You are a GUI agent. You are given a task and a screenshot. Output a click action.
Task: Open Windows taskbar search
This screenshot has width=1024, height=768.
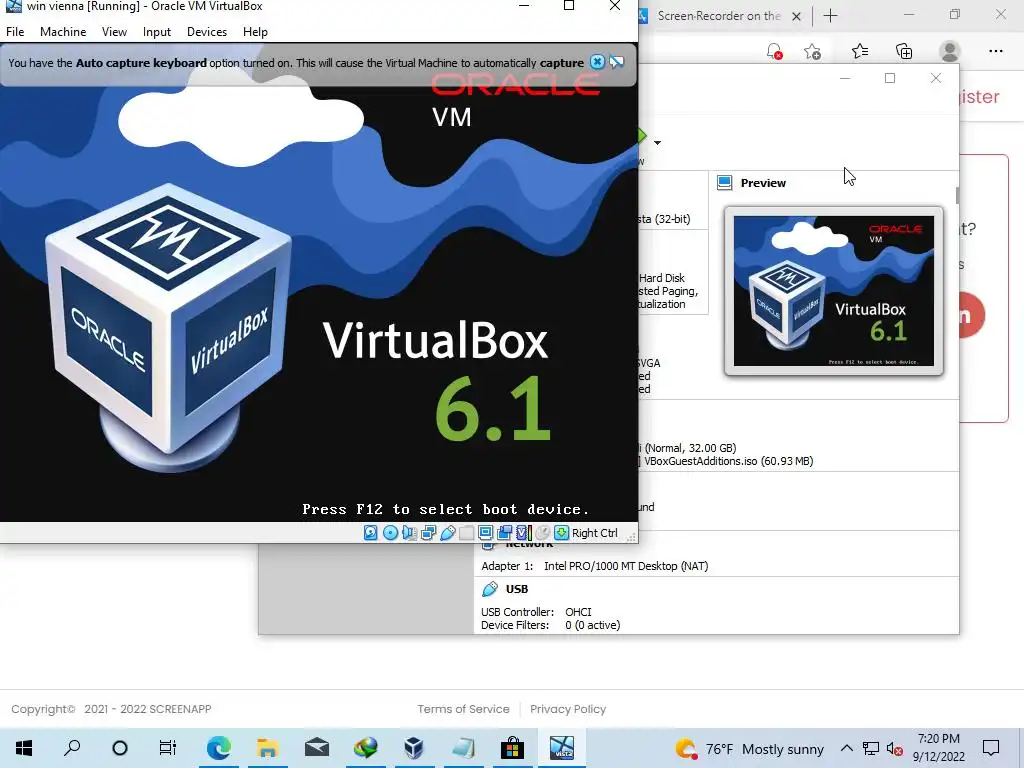coord(72,748)
